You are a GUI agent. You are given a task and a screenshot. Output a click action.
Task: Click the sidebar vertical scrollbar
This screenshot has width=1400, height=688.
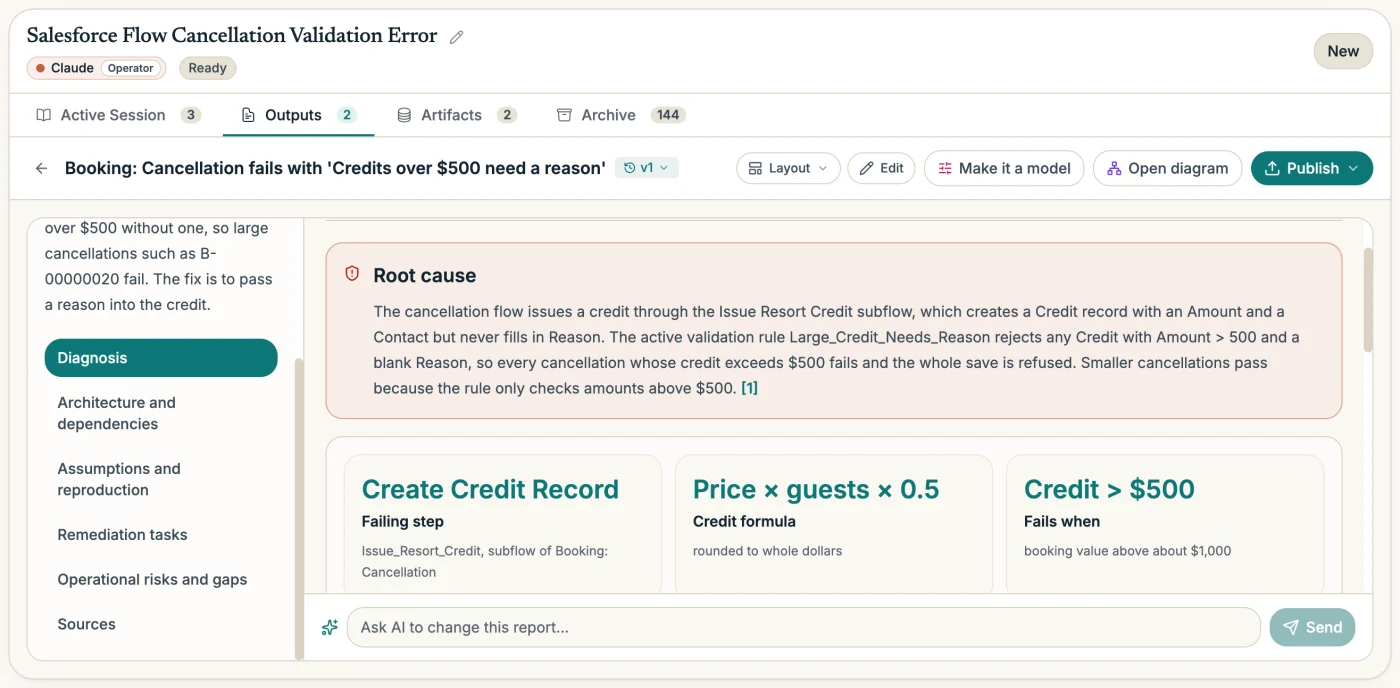pos(298,508)
